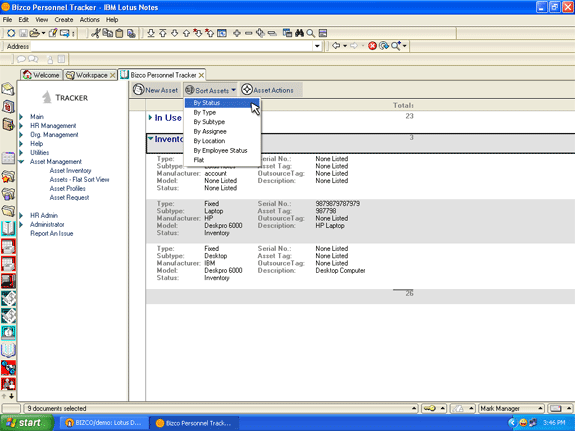Switch to BIZCO/demo Lotus taskbar item

tap(104, 423)
